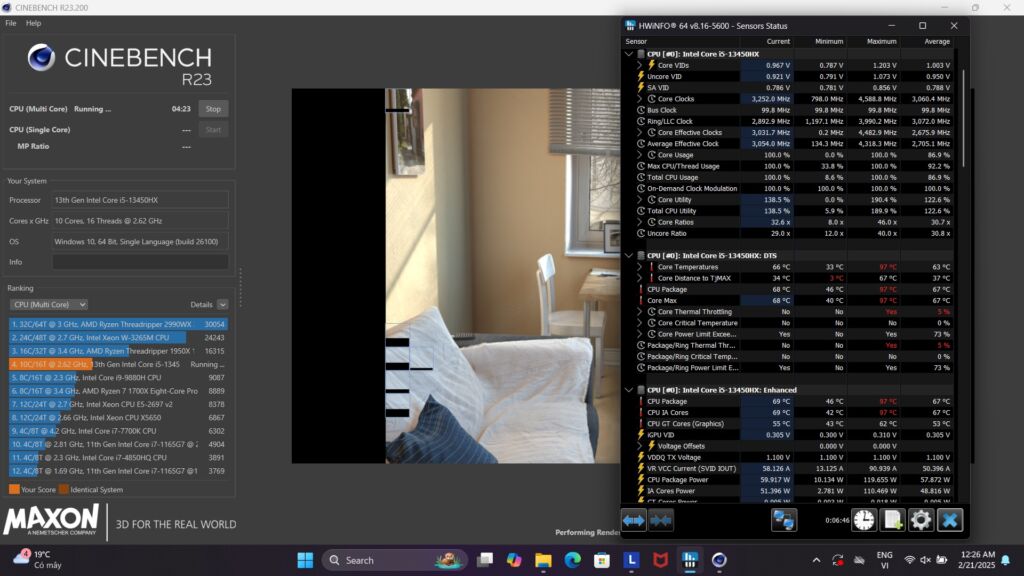
Task: Switch to the HWiNFO taskbar icon
Action: click(x=690, y=560)
